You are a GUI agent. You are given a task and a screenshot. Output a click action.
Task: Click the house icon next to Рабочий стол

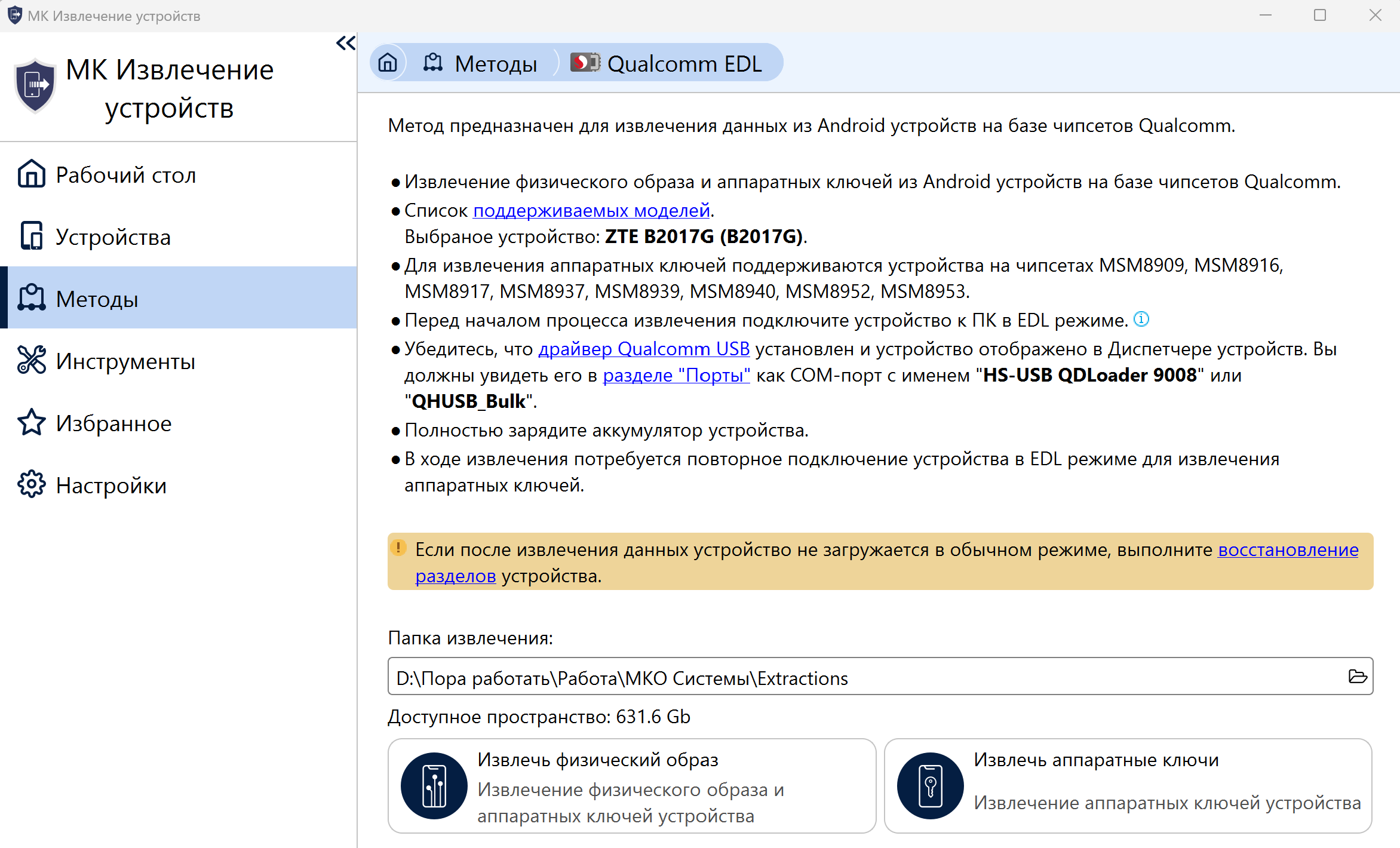[x=32, y=174]
